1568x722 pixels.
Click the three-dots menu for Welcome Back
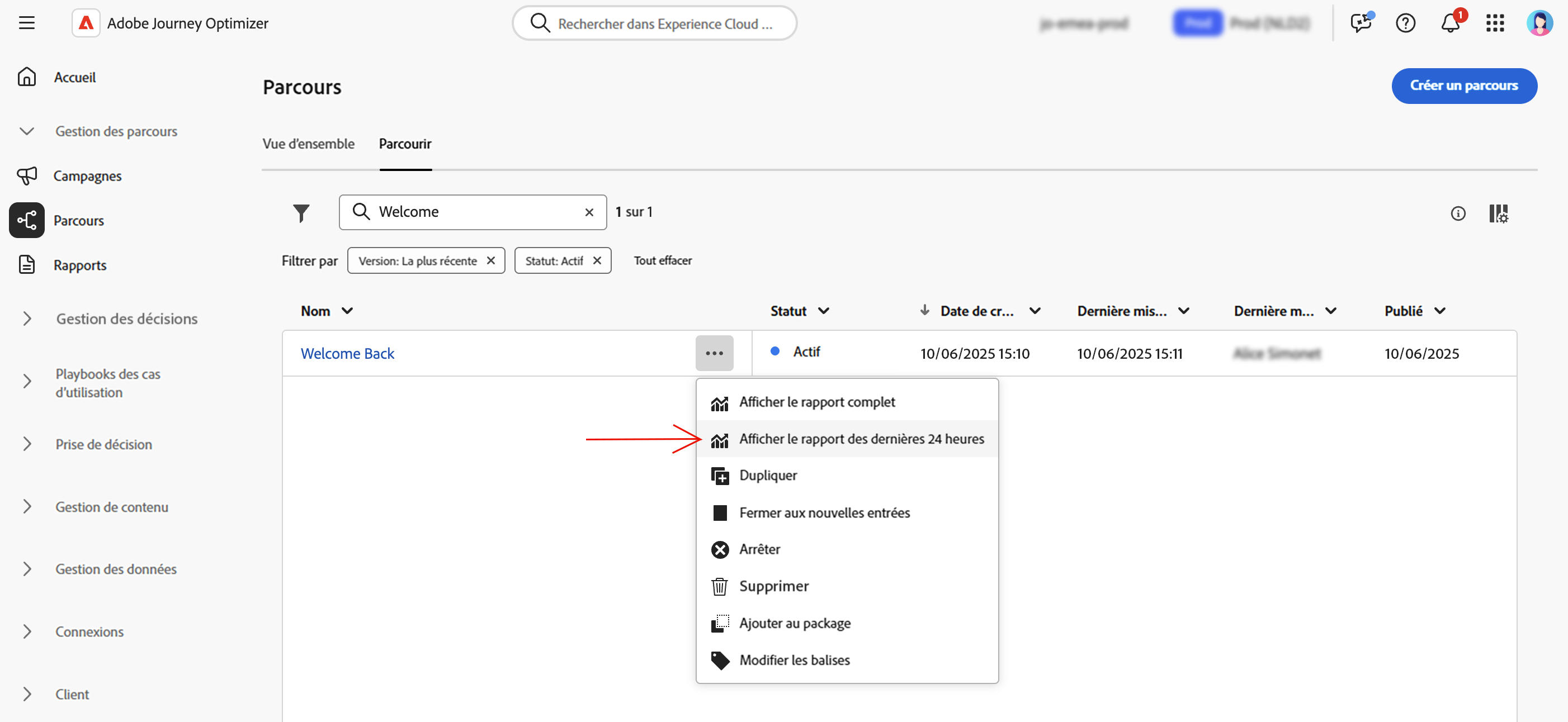click(714, 353)
